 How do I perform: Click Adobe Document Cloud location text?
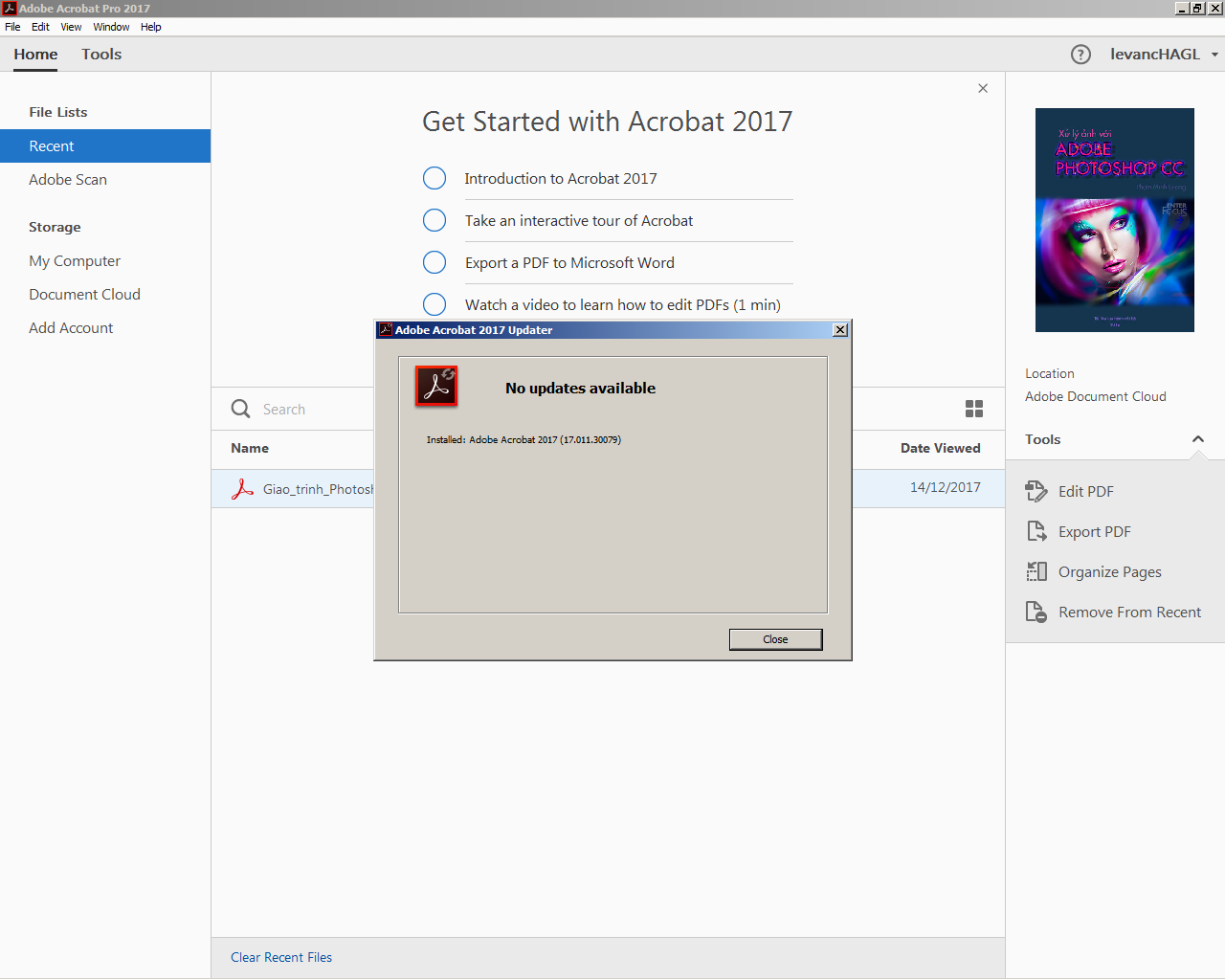coord(1096,396)
